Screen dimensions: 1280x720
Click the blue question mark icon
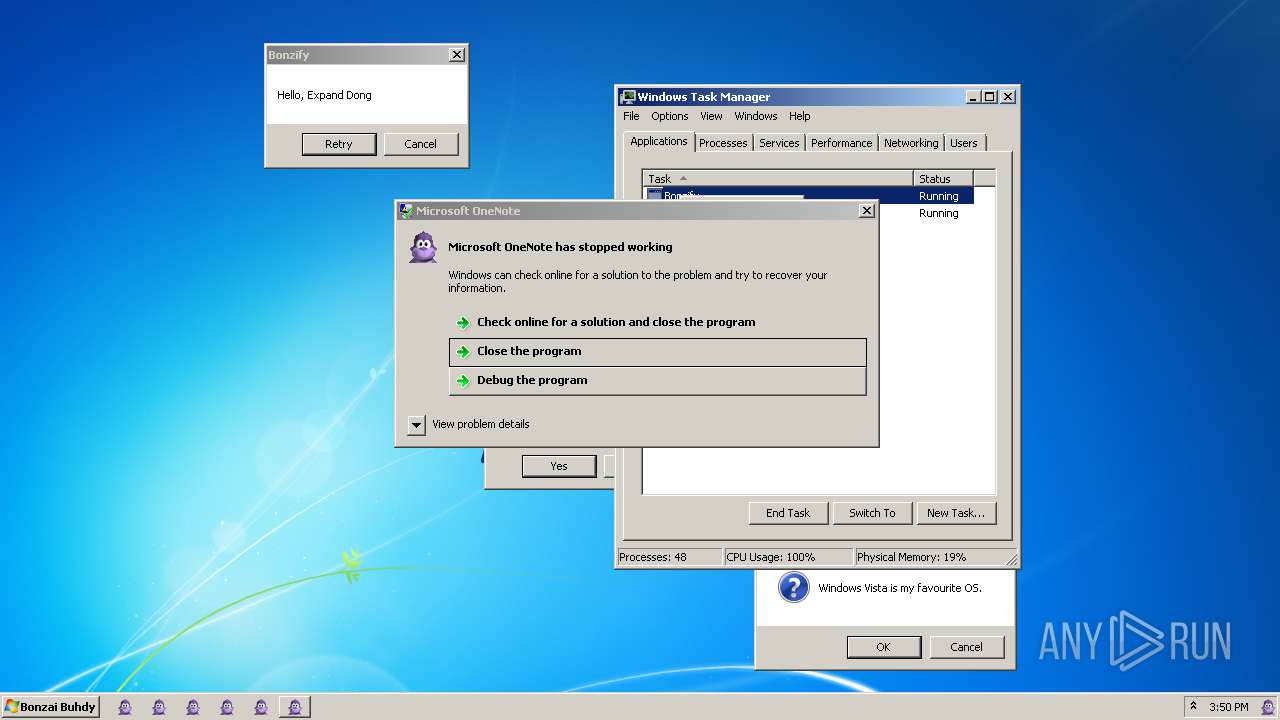click(793, 587)
